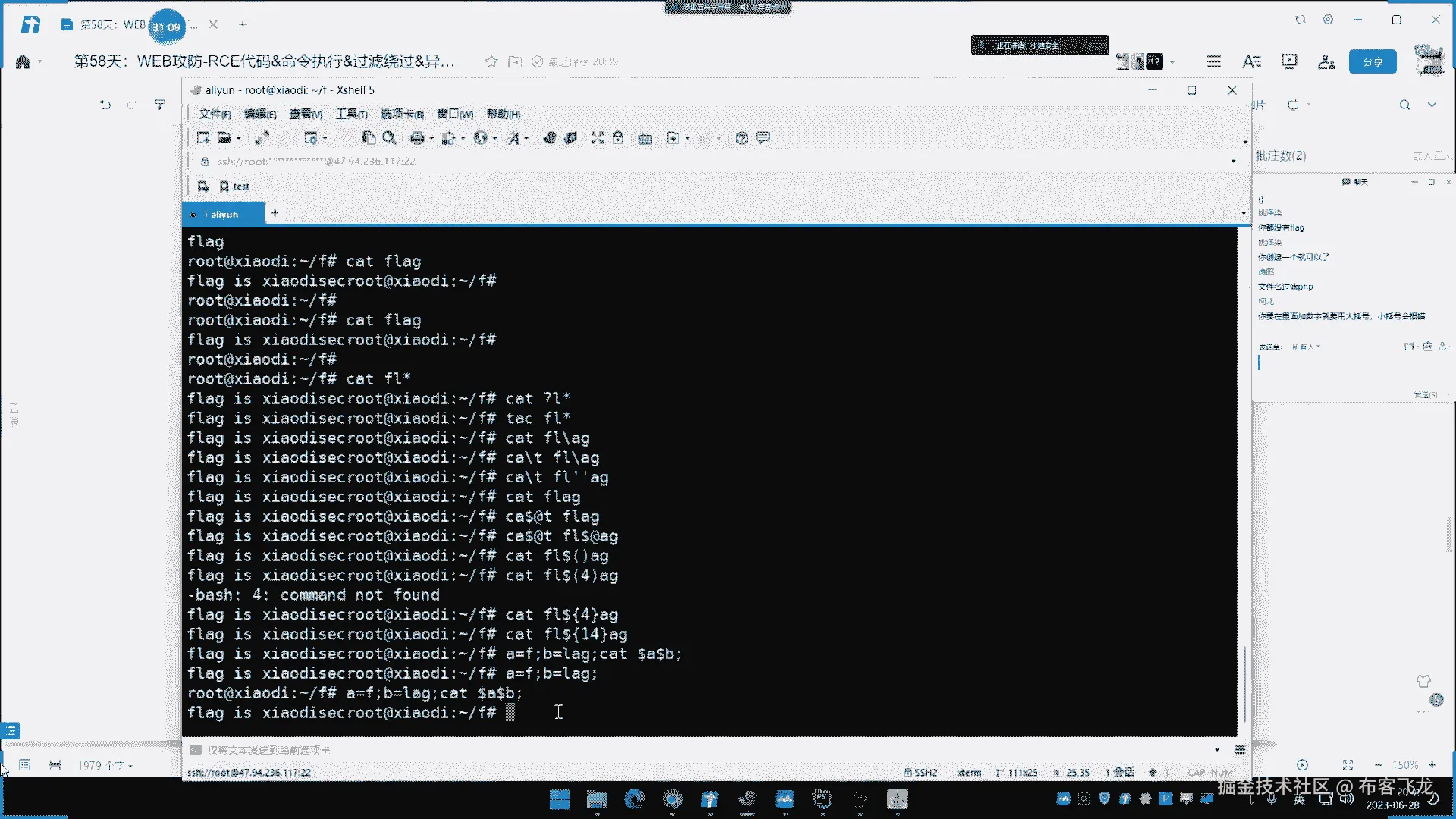1456x819 pixels.
Task: Click the keyboard mapping icon in toolbar
Action: point(645,138)
